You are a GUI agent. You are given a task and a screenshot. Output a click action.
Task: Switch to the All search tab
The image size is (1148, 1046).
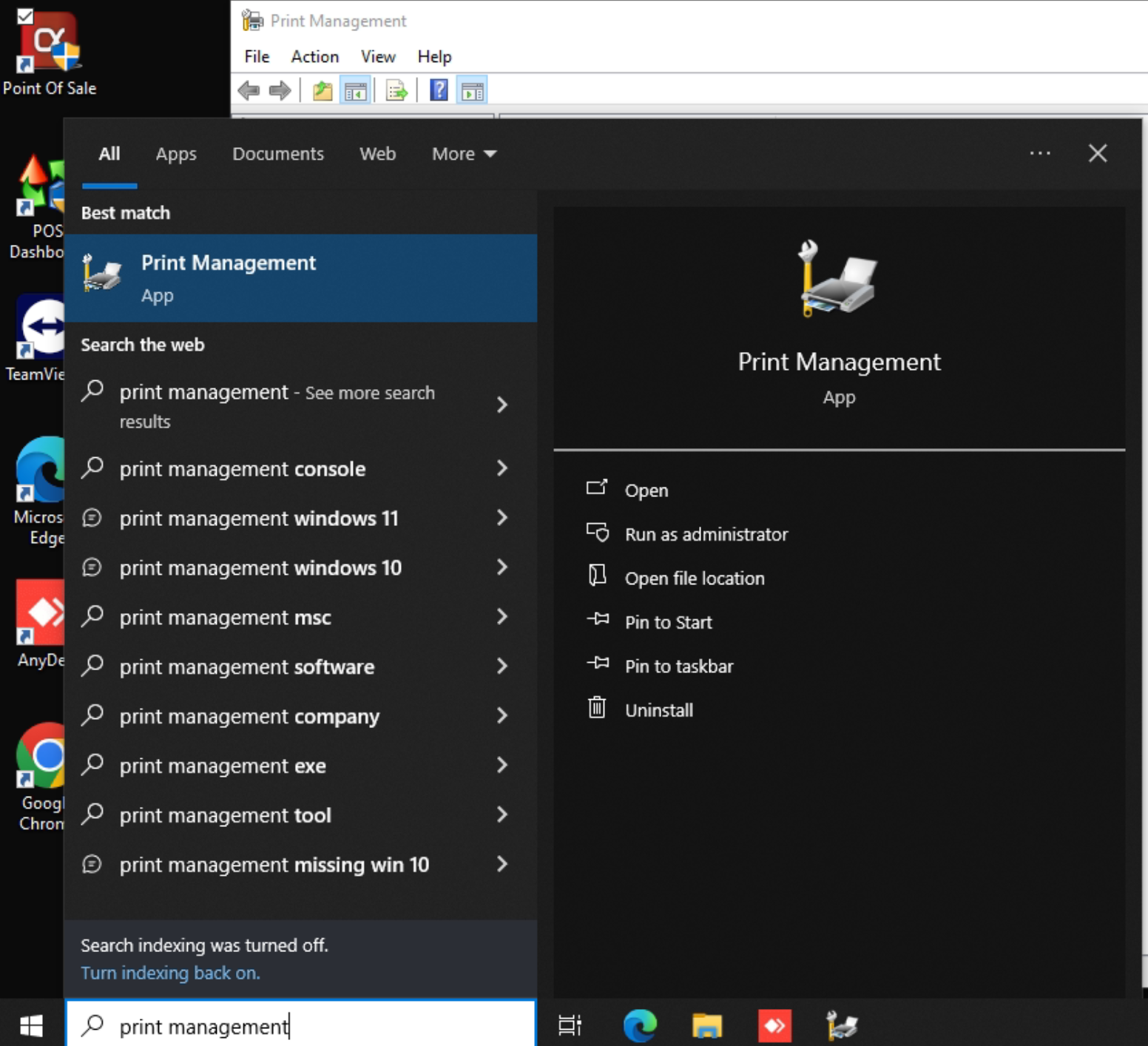coord(109,154)
